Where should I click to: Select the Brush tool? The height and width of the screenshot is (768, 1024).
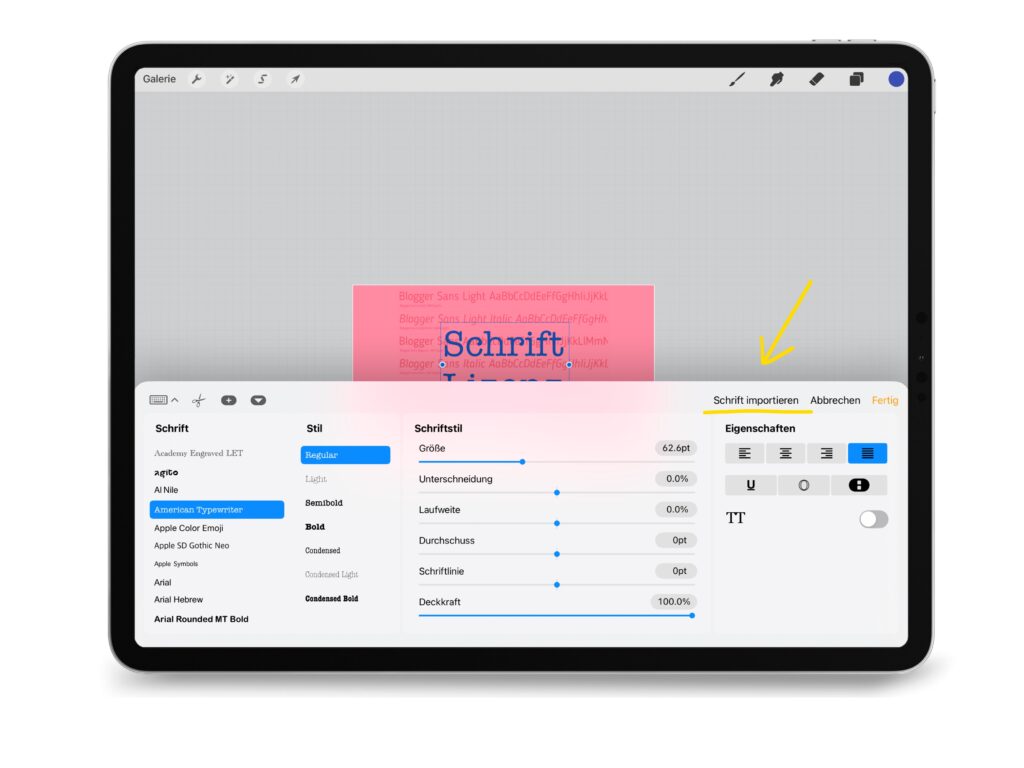[737, 79]
